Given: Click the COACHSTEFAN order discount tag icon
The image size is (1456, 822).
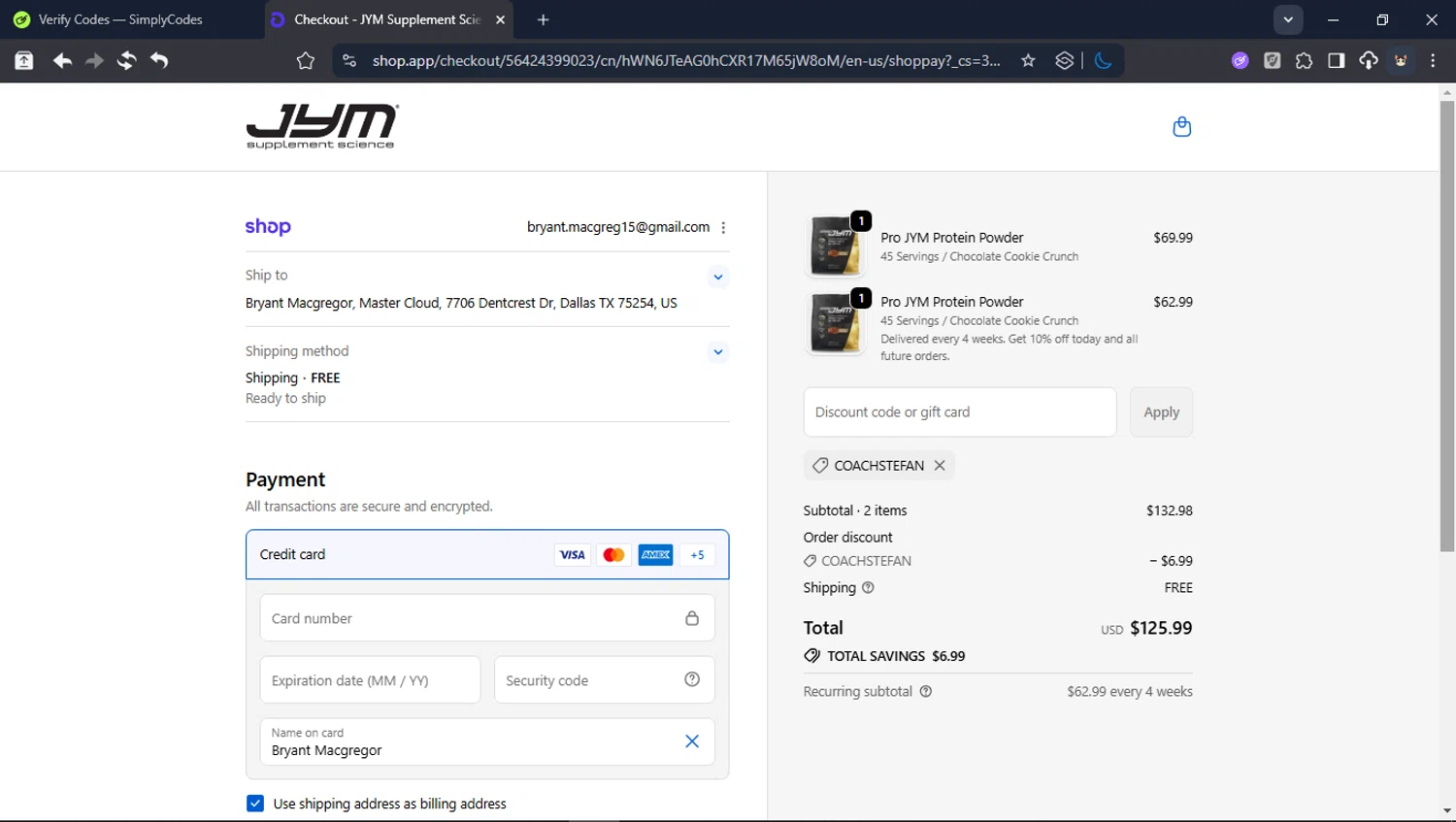Looking at the screenshot, I should pyautogui.click(x=811, y=561).
